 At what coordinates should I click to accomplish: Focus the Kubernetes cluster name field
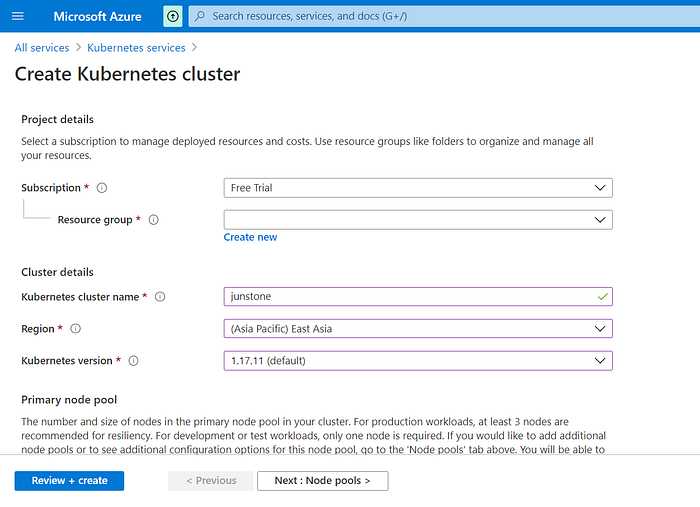click(418, 297)
